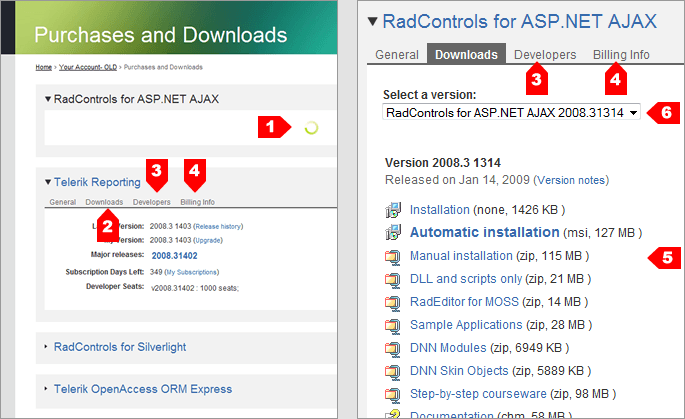Download Manual installation zip
This screenshot has width=685, height=419.
(x=461, y=256)
